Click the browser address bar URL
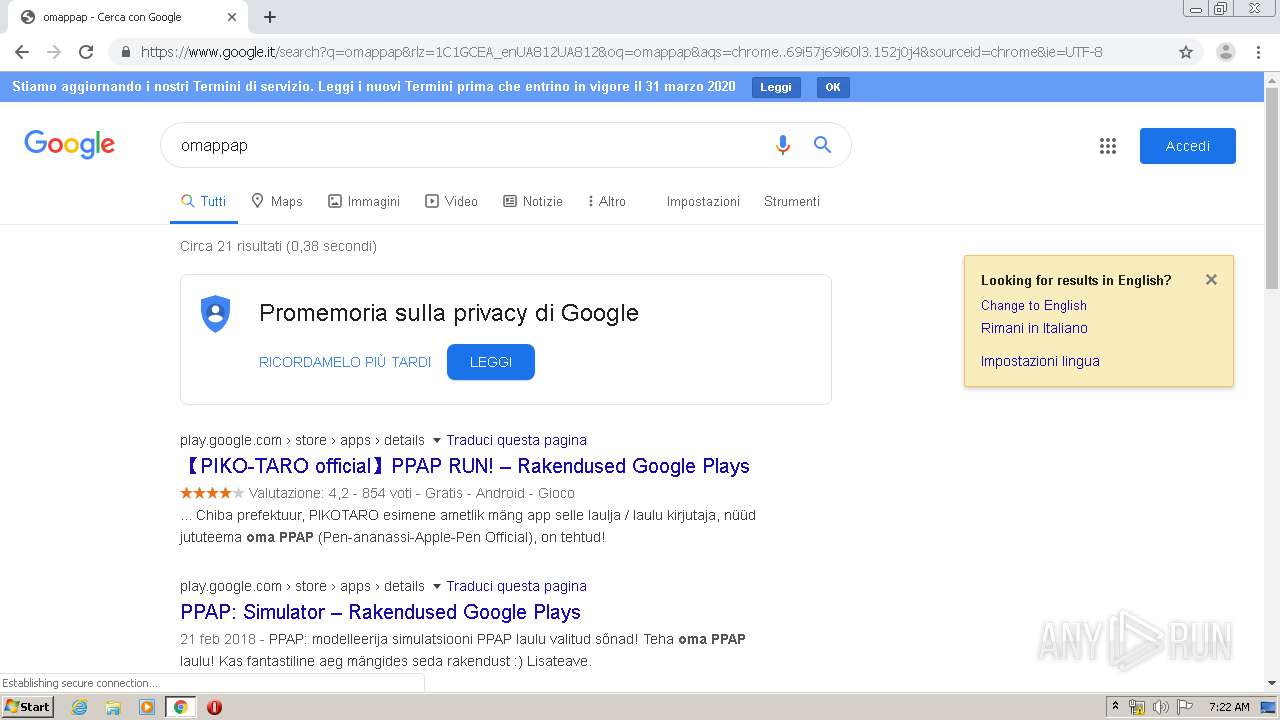 click(622, 52)
